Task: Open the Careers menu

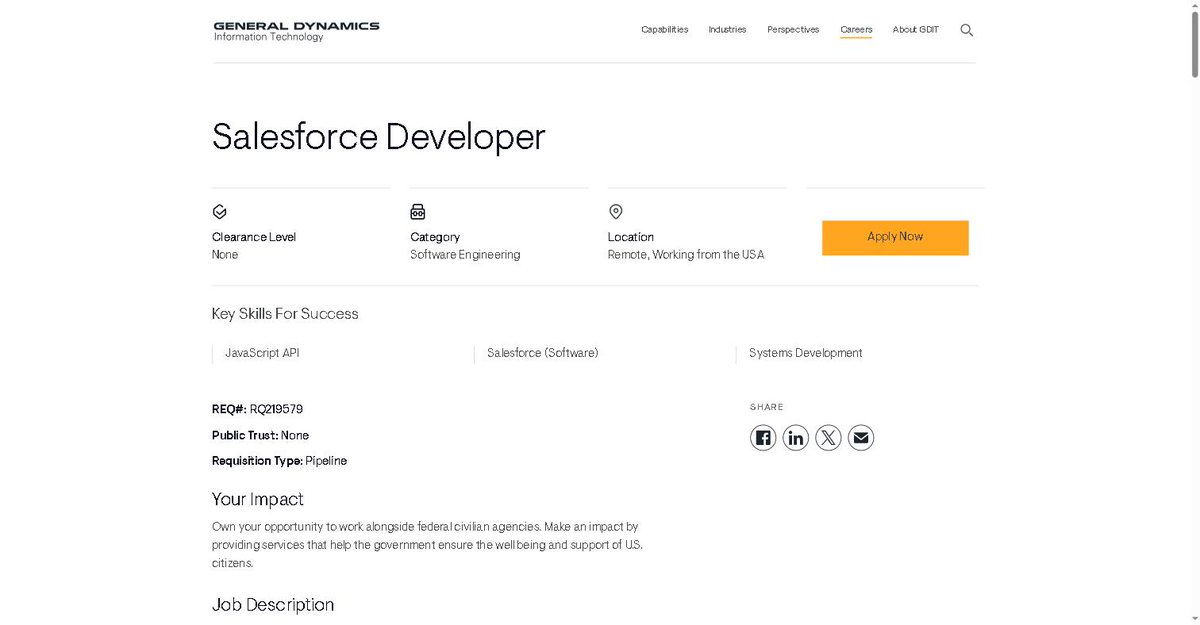Action: click(x=856, y=30)
